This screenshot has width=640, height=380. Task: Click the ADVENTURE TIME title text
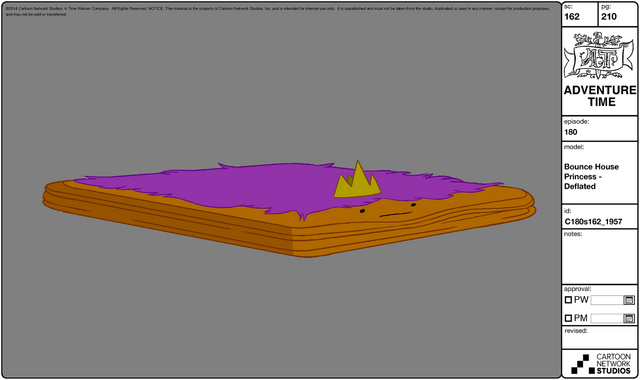click(x=600, y=96)
